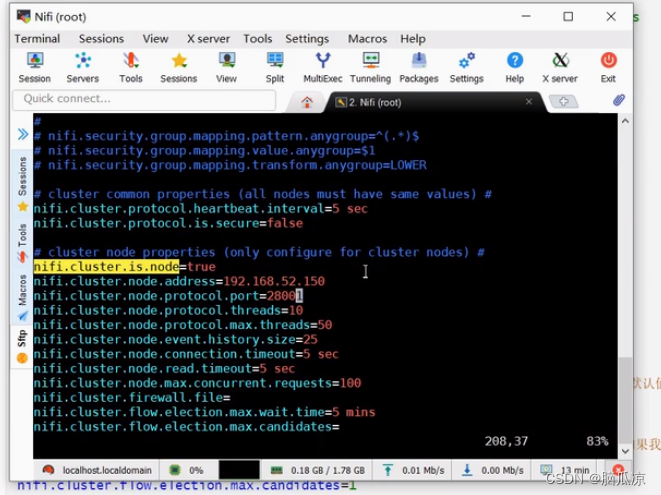Minimize the Nifi (root) window

tap(526, 16)
